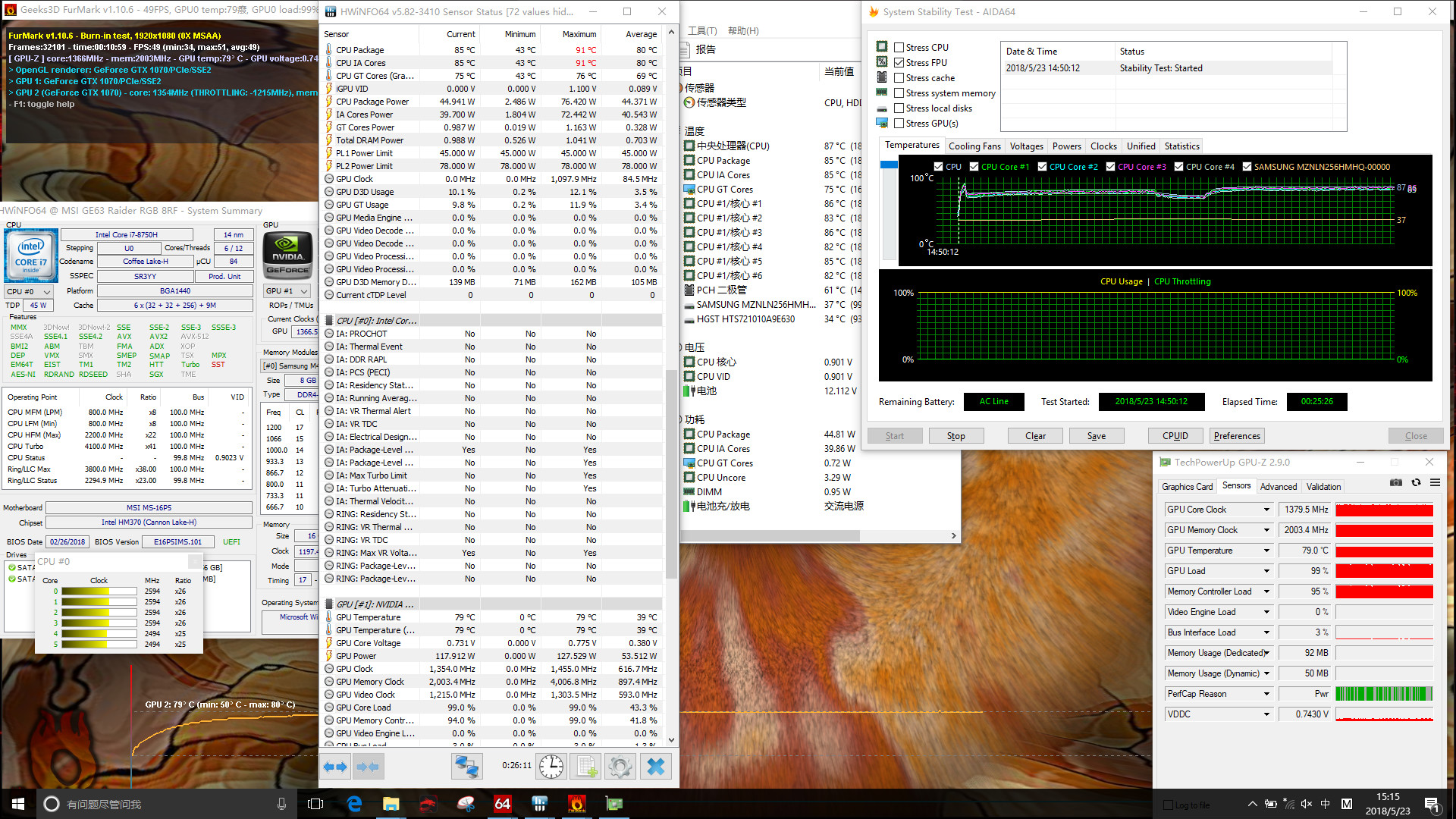Toggle CPU Core #1 graph checkbox

[x=974, y=167]
